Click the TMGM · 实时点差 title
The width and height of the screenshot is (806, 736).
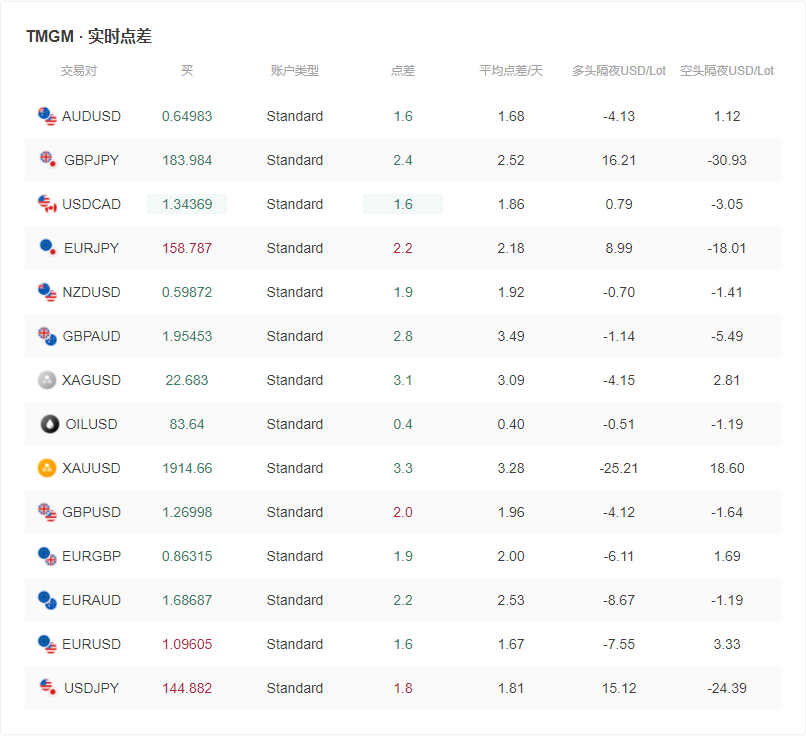89,36
